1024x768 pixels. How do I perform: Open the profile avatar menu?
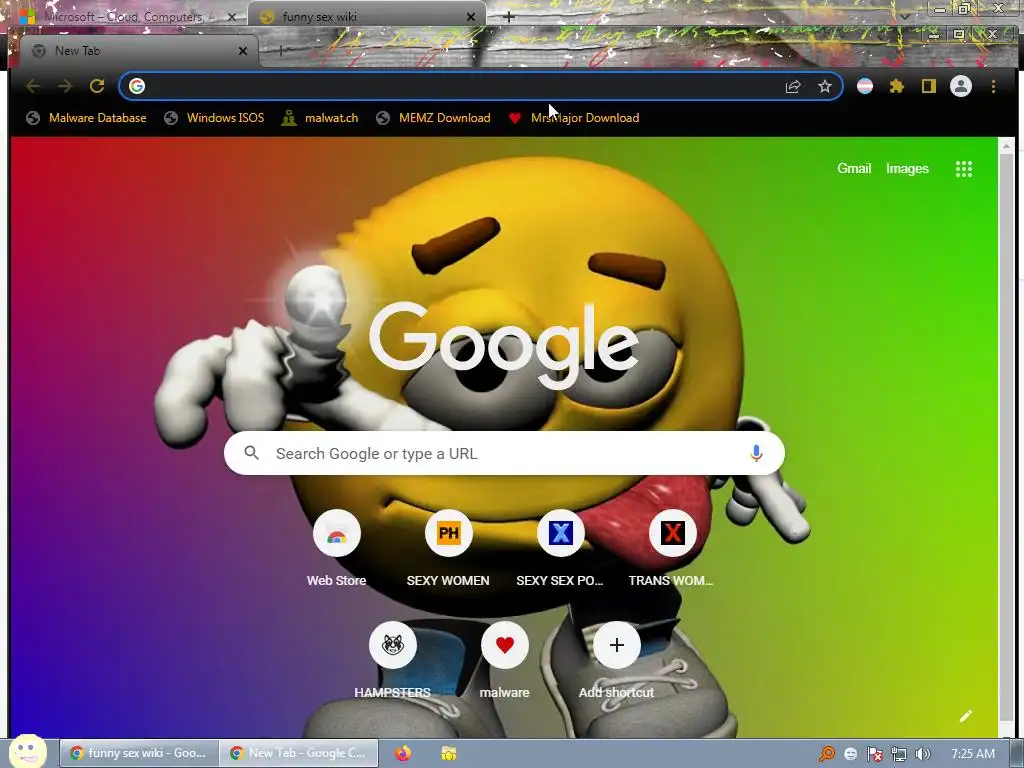(x=961, y=86)
